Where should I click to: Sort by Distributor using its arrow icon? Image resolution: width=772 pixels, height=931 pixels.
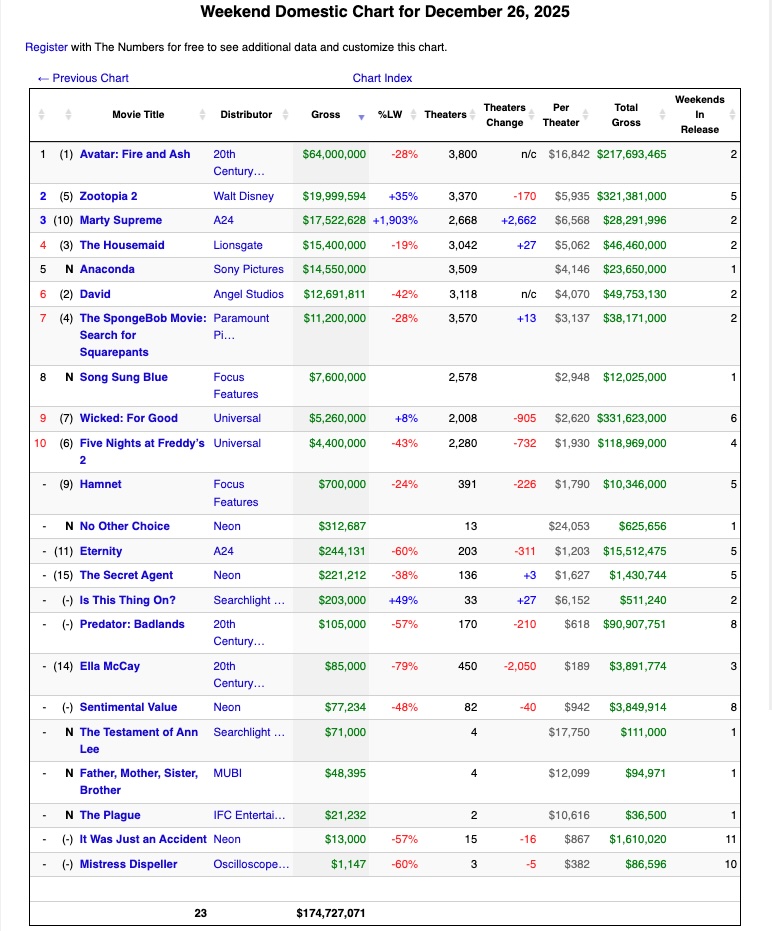coord(286,115)
